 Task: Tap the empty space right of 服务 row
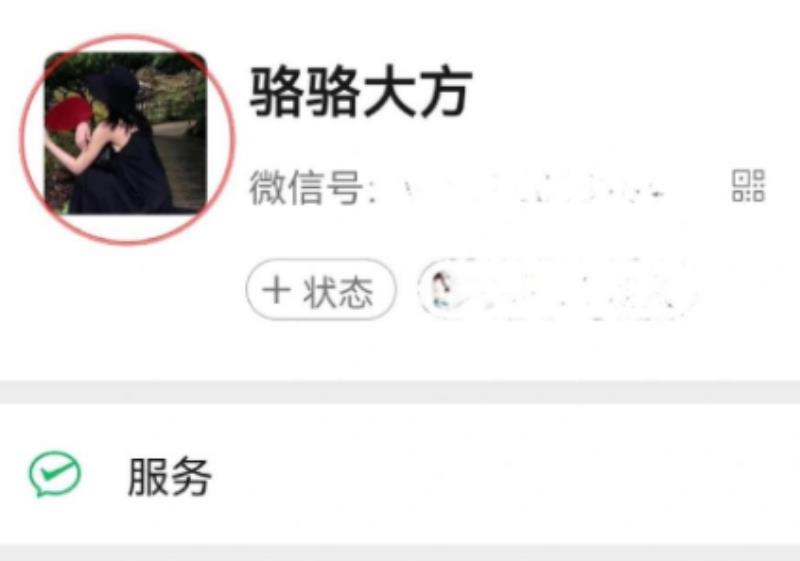(x=505, y=474)
